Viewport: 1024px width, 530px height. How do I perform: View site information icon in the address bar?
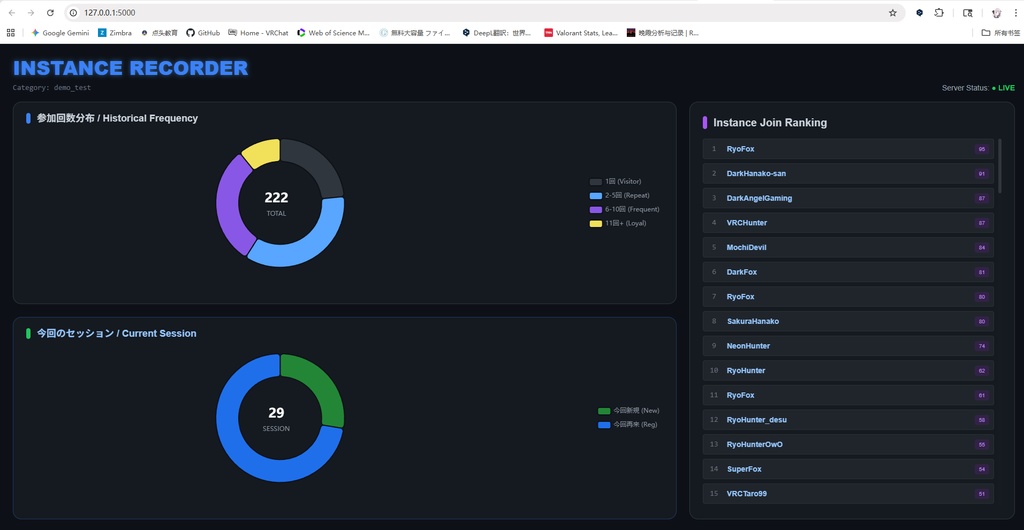[x=74, y=12]
